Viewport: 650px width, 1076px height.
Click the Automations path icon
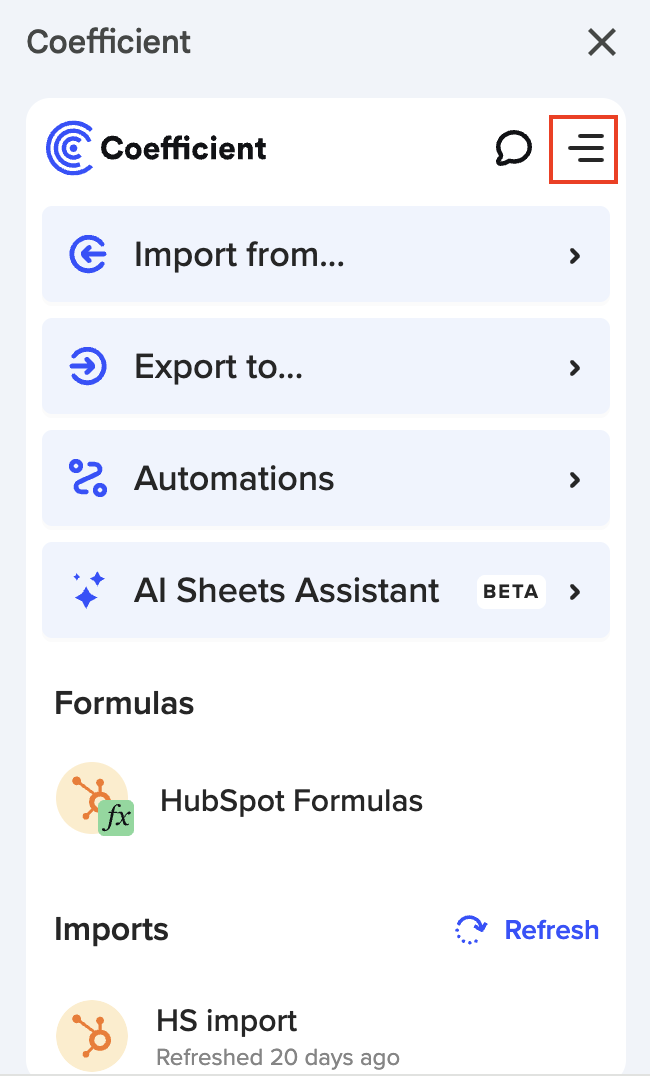coord(88,479)
